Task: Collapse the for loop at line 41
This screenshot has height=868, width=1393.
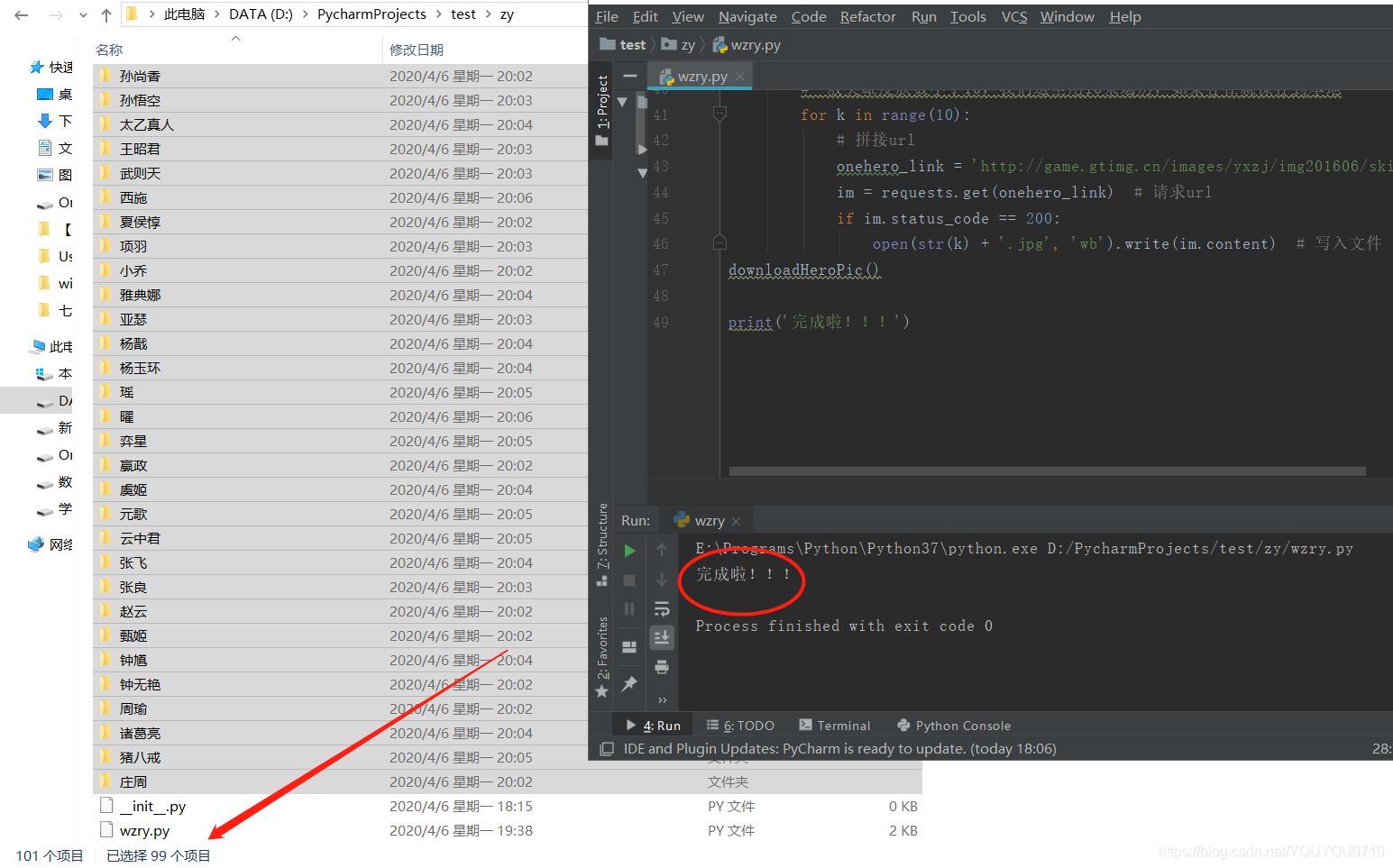Action: 719,114
